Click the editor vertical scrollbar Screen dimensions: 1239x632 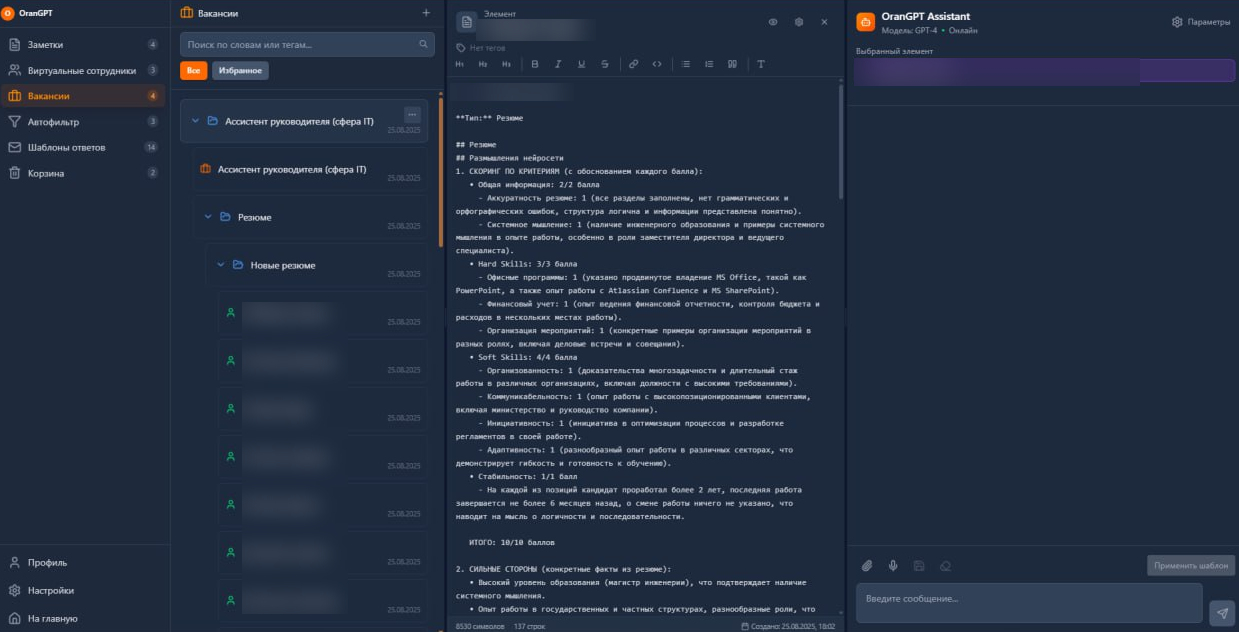tap(841, 140)
